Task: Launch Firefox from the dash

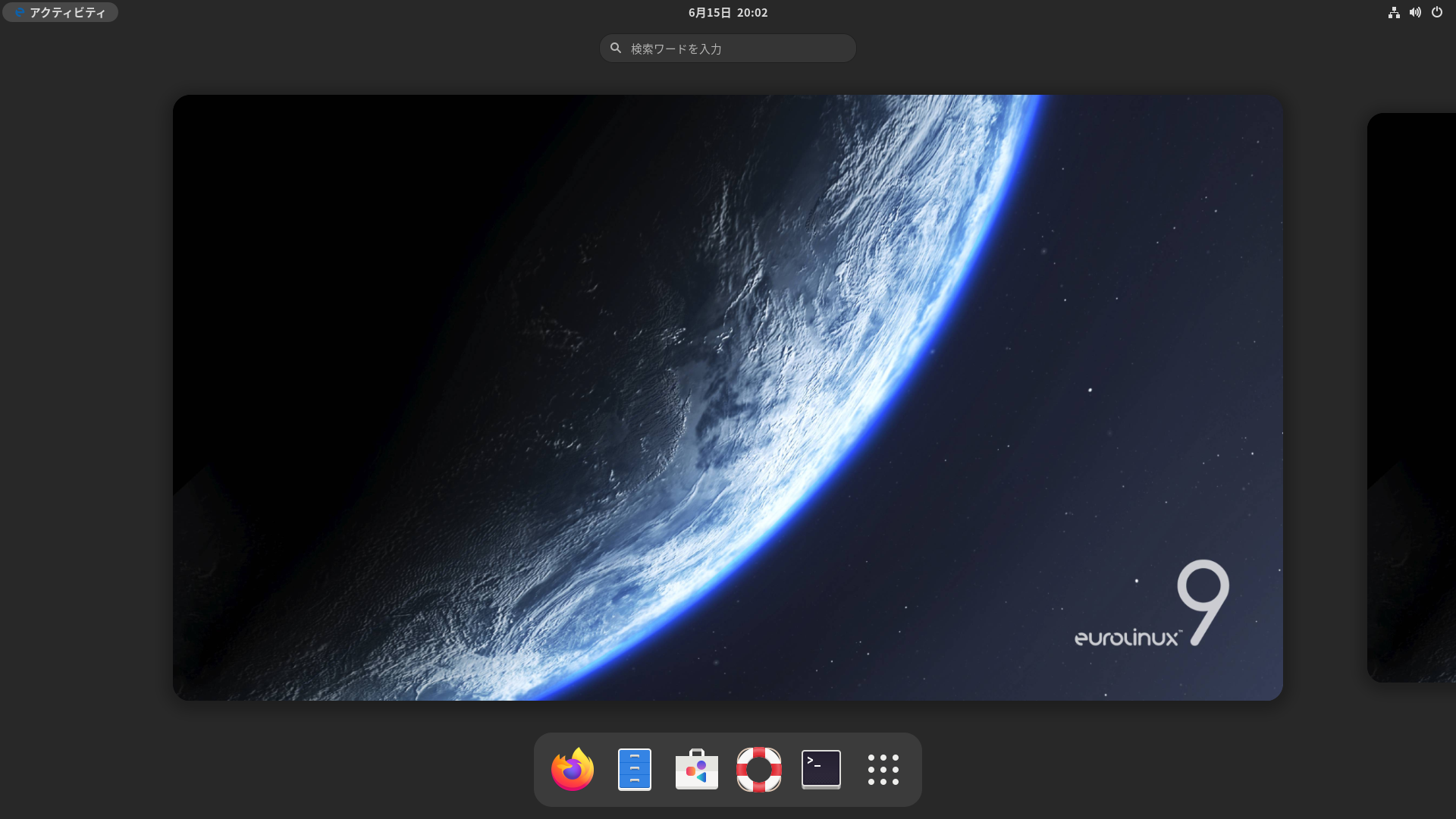Action: (573, 770)
